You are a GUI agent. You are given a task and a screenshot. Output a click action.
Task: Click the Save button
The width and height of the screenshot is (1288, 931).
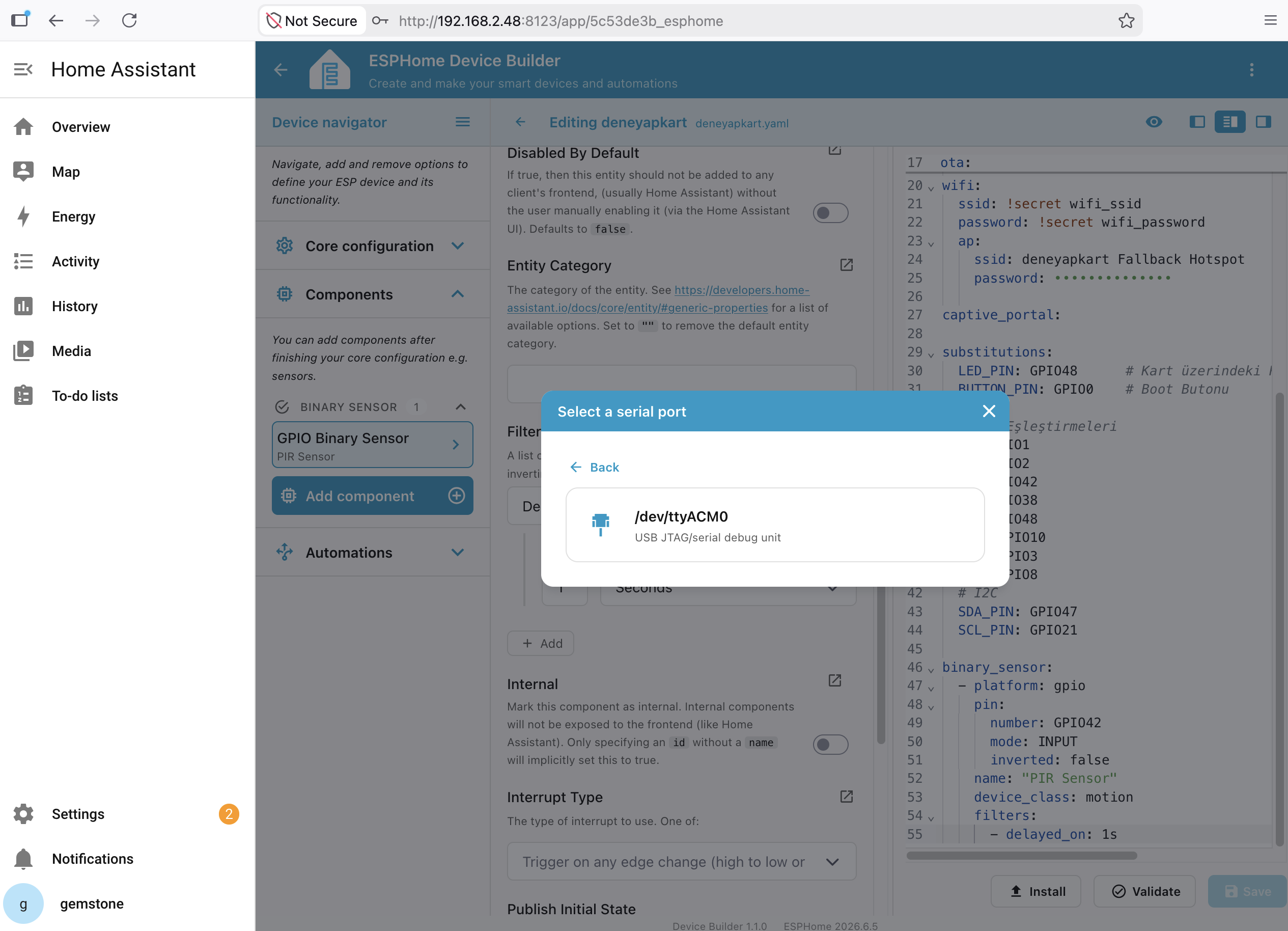pyautogui.click(x=1247, y=891)
